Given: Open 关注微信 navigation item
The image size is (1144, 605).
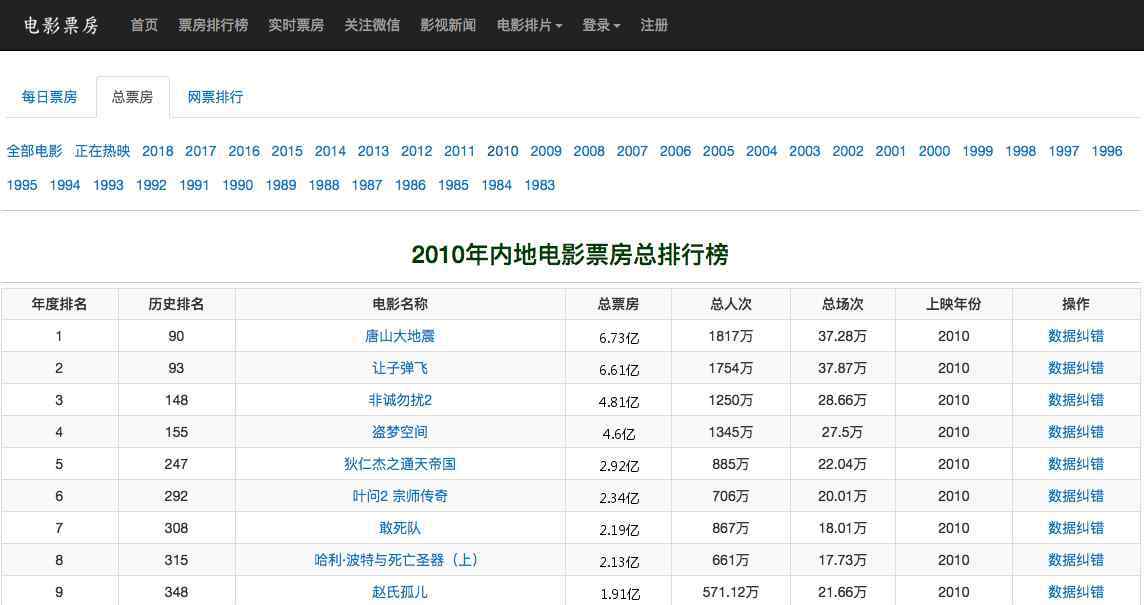Looking at the screenshot, I should 372,26.
